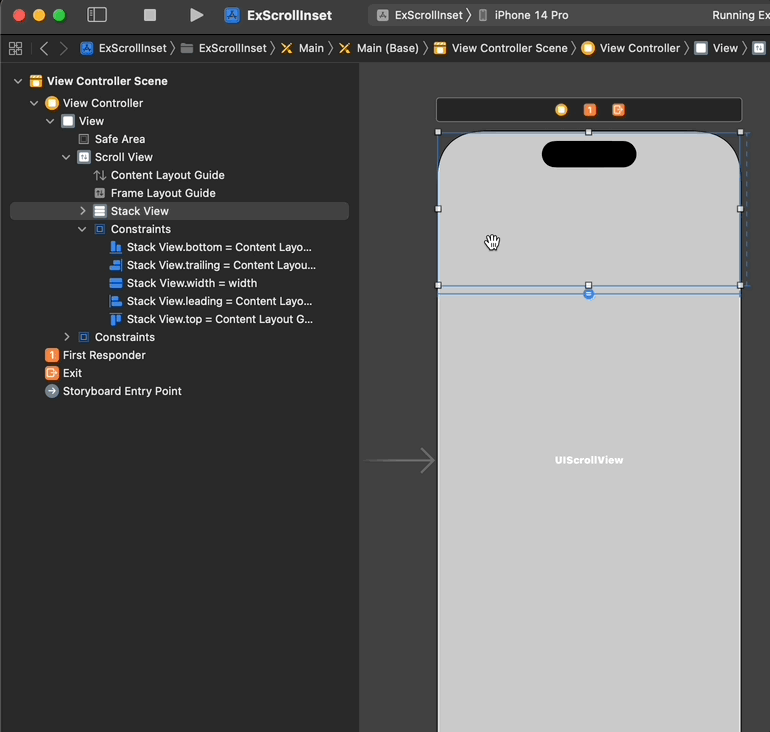Choose iPhone 14 Pro run destination
770x732 pixels.
pos(523,15)
